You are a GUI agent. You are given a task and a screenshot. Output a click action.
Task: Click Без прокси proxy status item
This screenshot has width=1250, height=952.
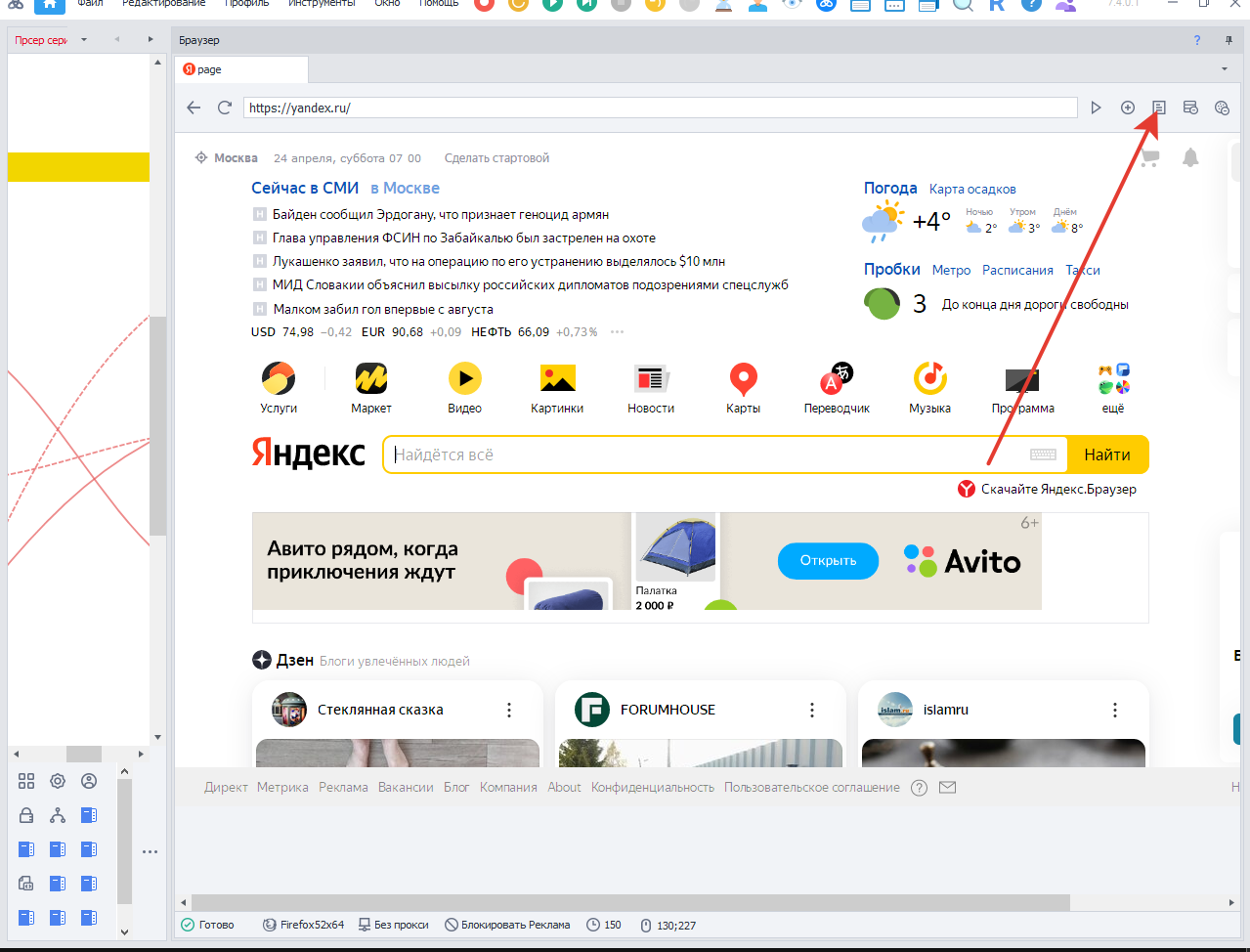click(393, 925)
